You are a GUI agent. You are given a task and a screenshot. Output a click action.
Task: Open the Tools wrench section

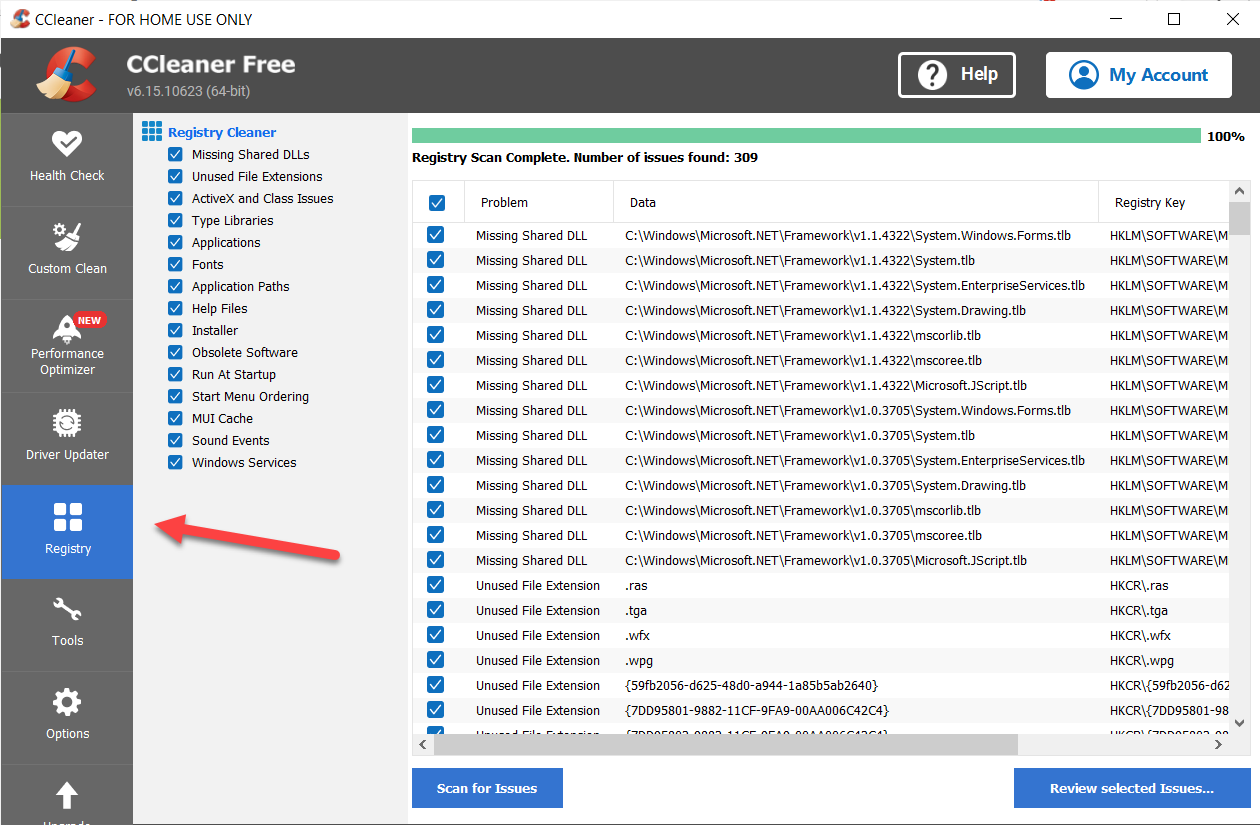pos(67,624)
